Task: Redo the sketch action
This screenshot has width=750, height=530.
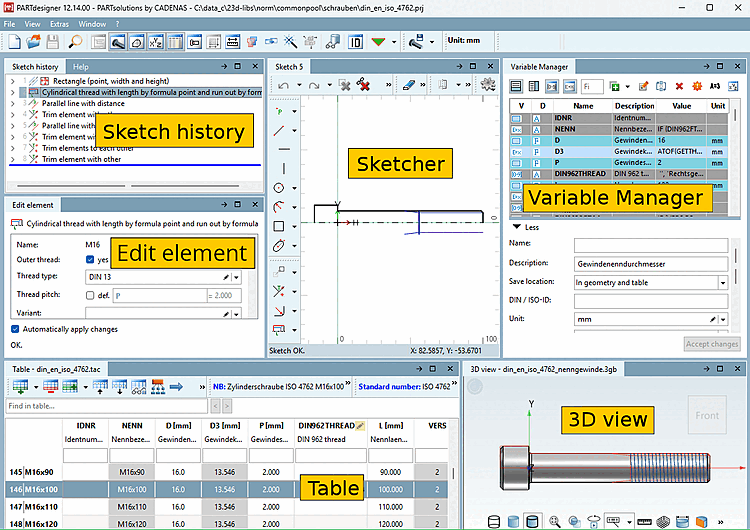Action: tap(314, 86)
